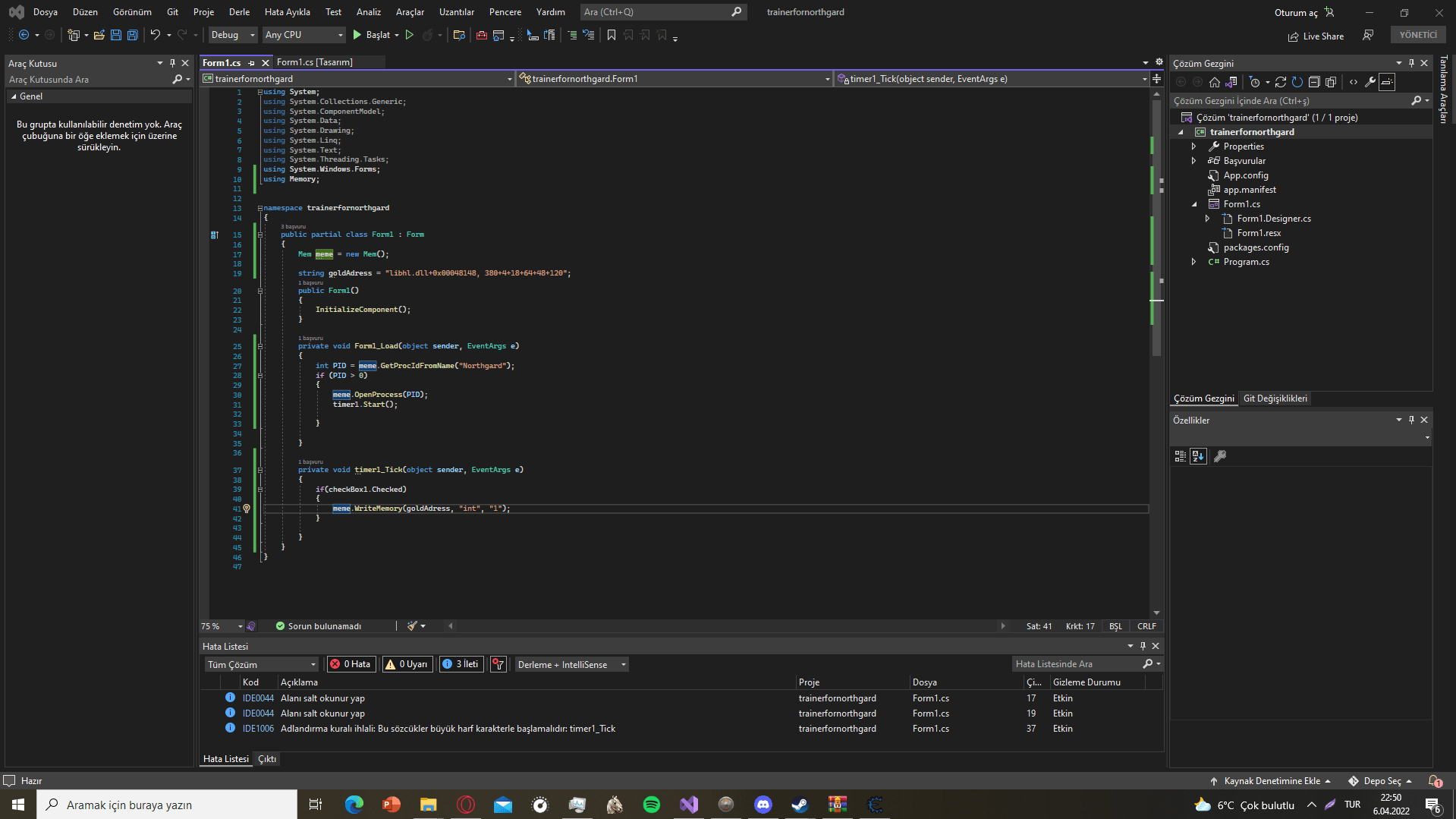
Task: Refresh Çözüm Gezgini with the blue refresh icon
Action: pos(1297,82)
